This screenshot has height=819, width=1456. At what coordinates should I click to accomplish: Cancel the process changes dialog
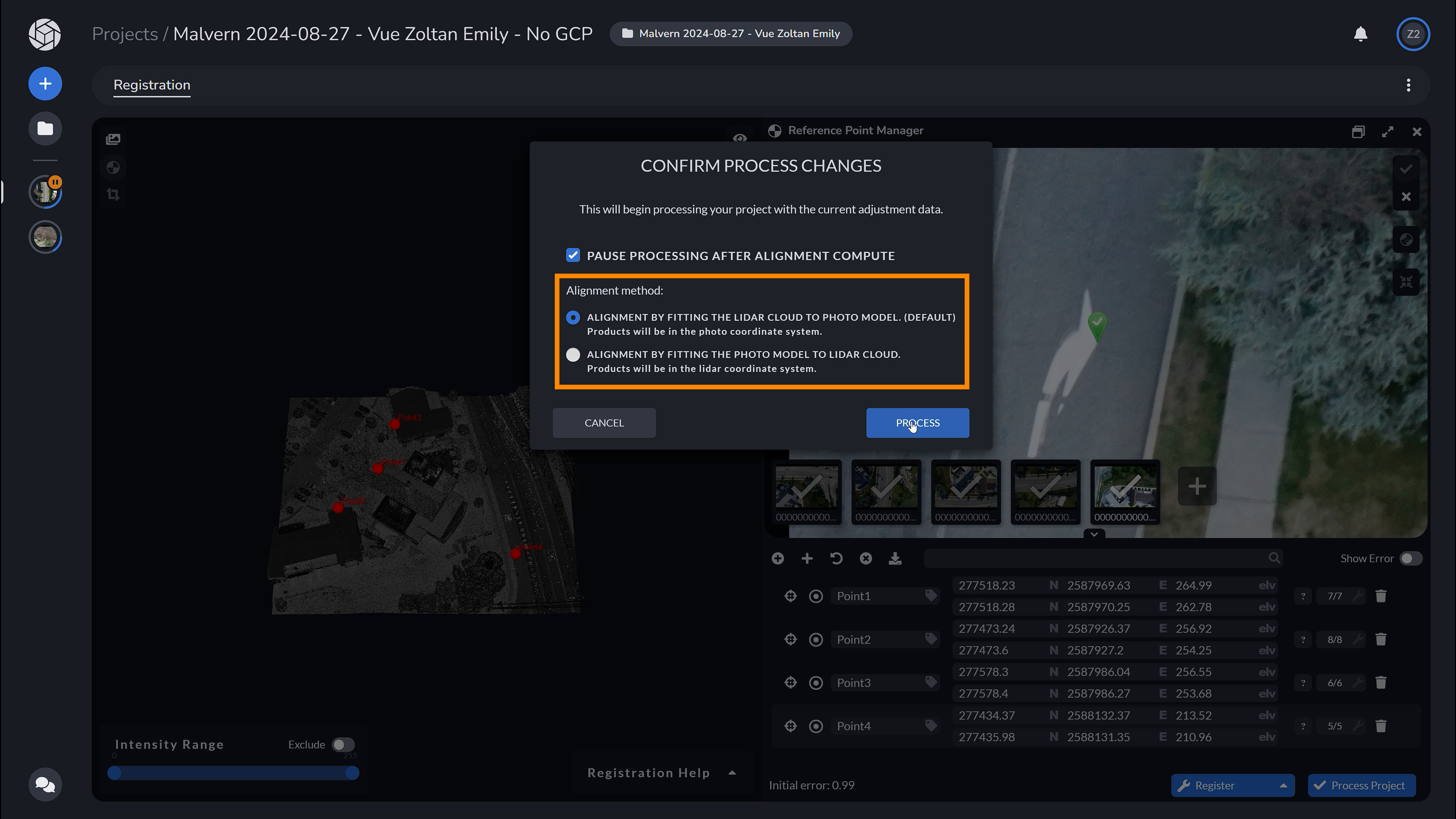[x=604, y=423]
